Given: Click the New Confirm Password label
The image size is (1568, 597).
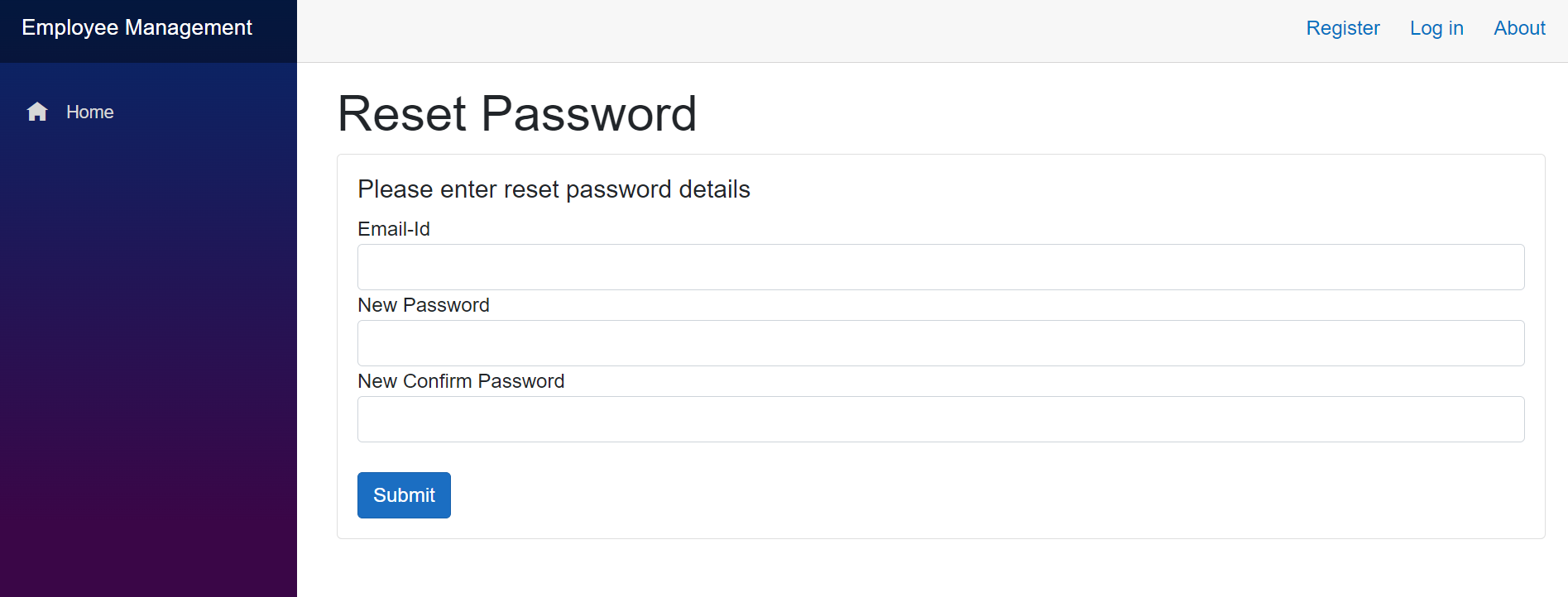Looking at the screenshot, I should [x=461, y=381].
